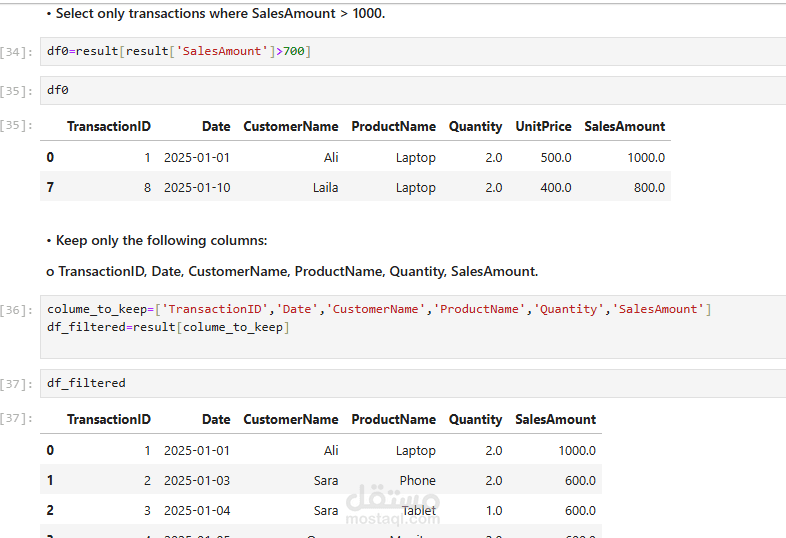786x538 pixels.
Task: Click the CustomerName header in the first output table
Action: (x=291, y=126)
